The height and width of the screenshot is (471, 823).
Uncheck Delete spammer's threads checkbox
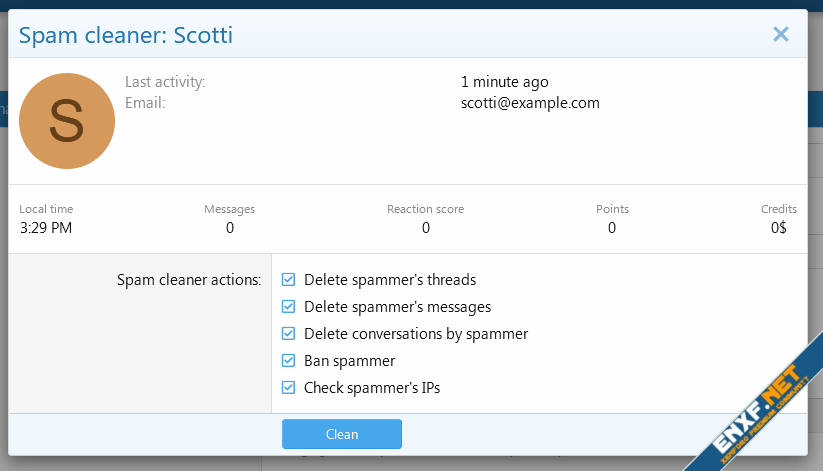(289, 280)
